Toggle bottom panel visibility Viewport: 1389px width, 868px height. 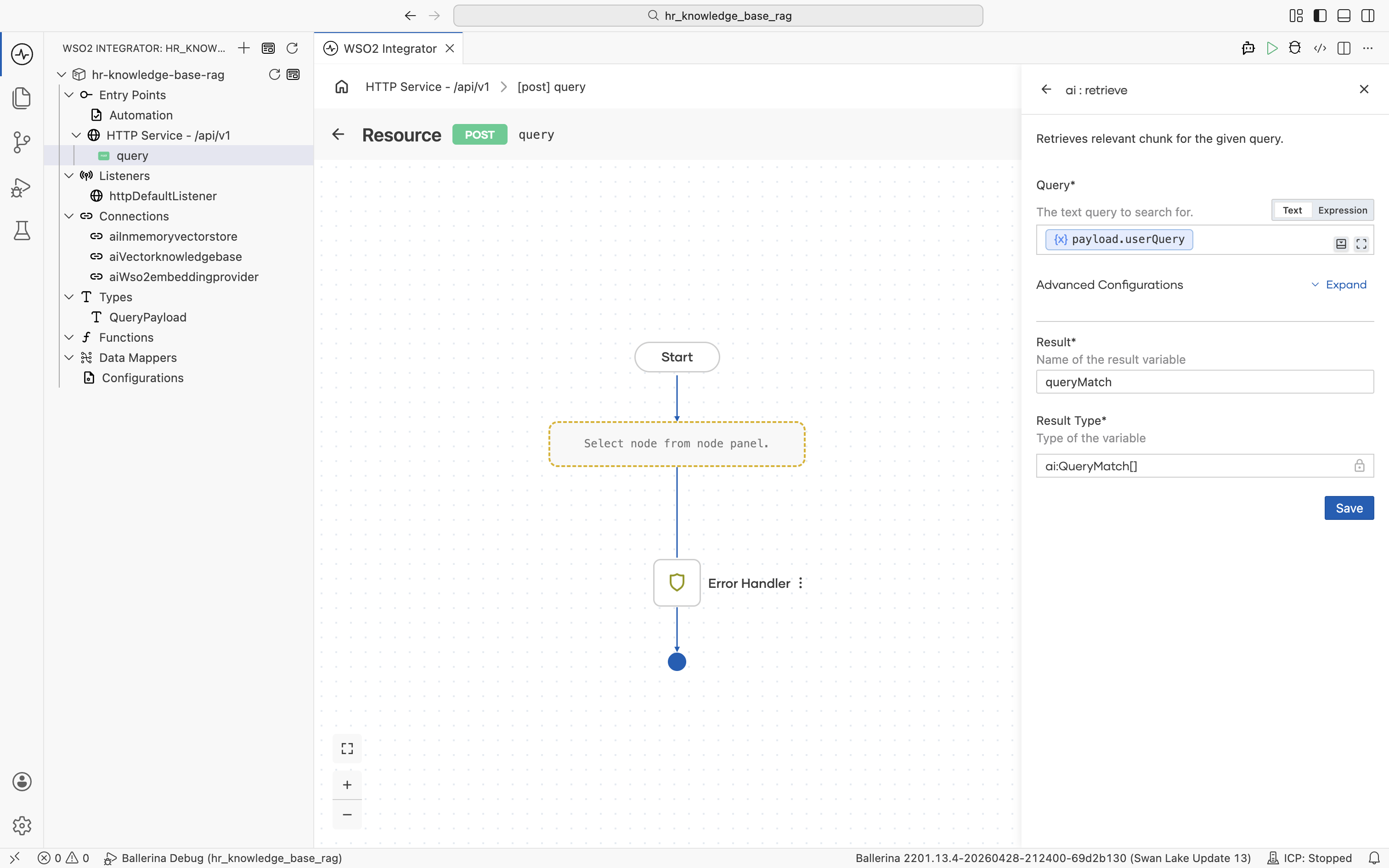[1344, 16]
